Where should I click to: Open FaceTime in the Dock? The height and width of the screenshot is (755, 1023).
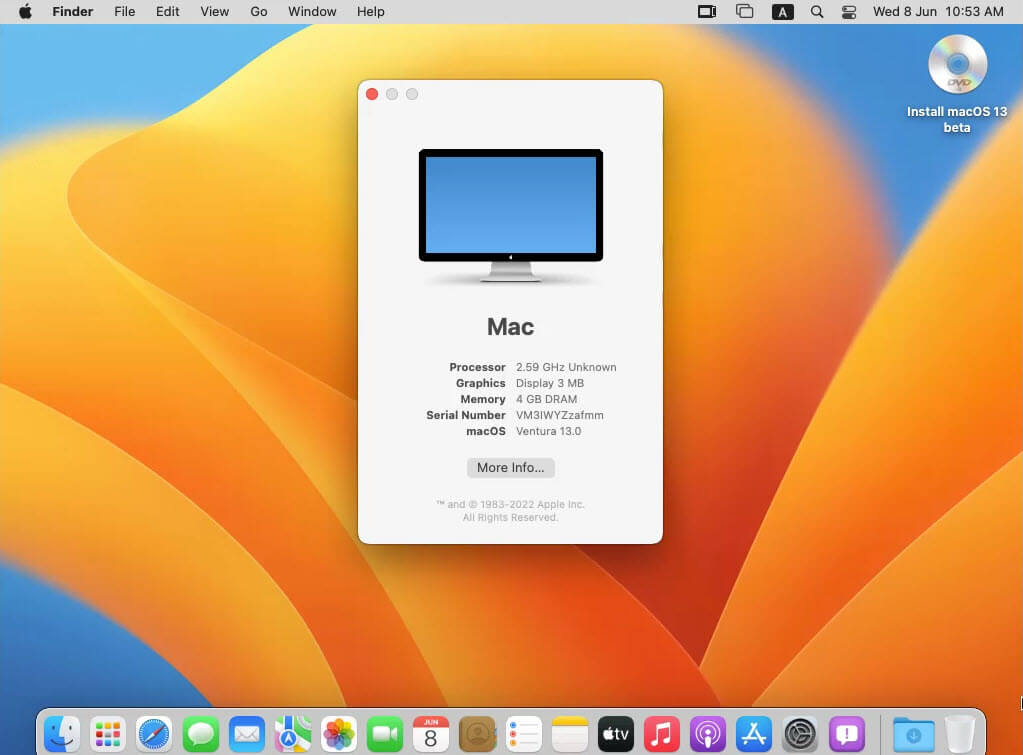click(385, 734)
